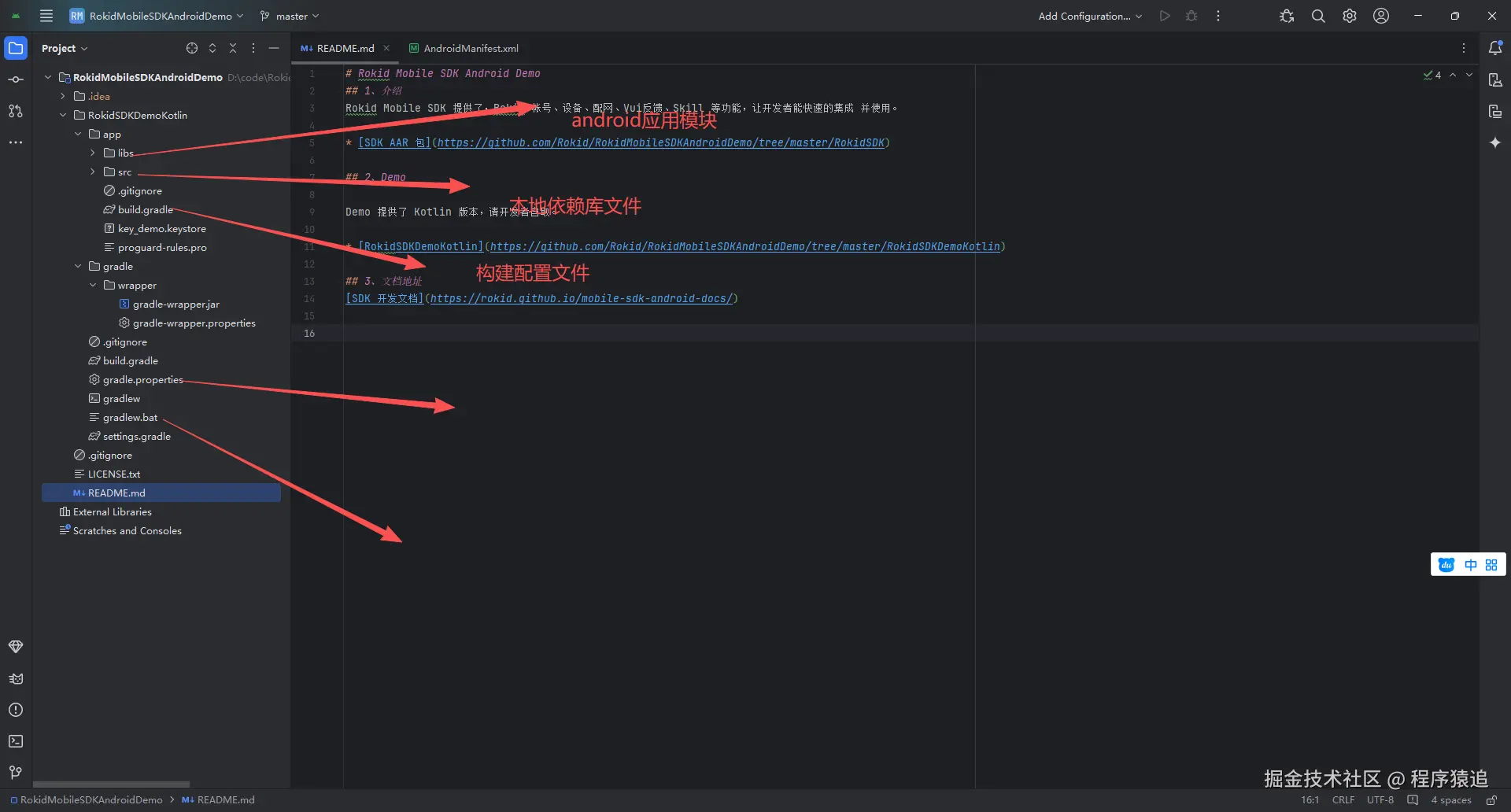Open the master branch dropdown
1511x812 pixels.
pos(290,16)
